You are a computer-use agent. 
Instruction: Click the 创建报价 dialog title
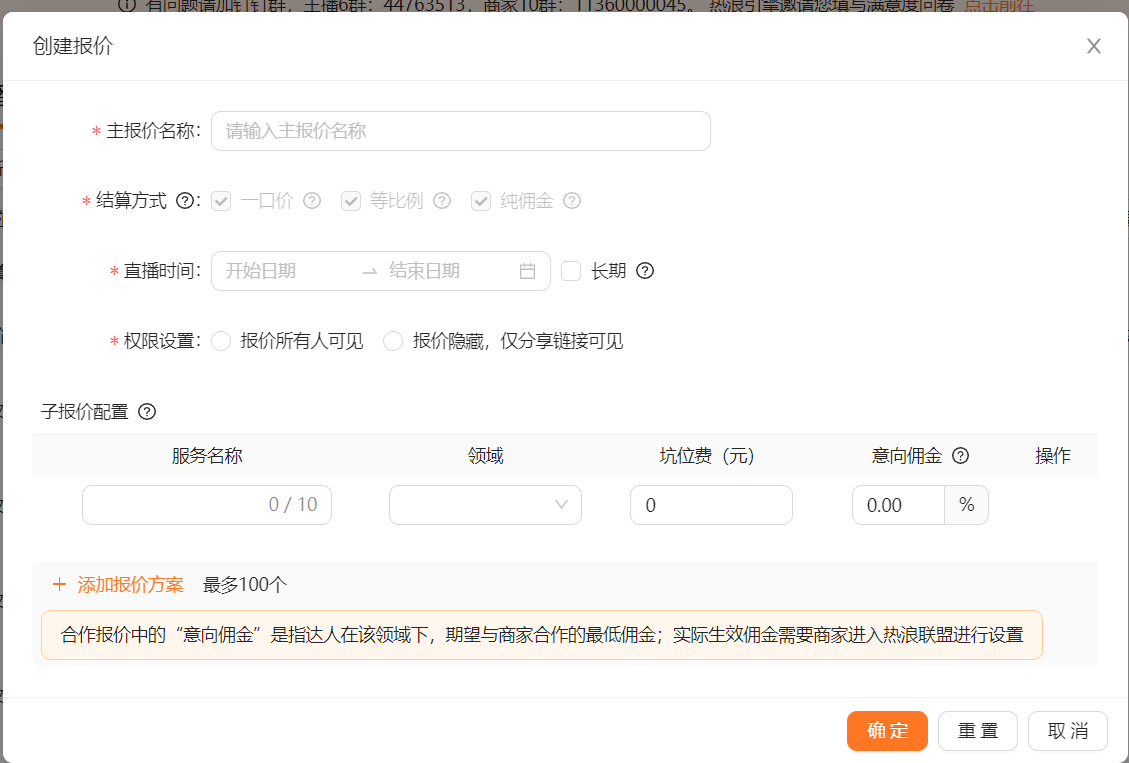pyautogui.click(x=73, y=46)
